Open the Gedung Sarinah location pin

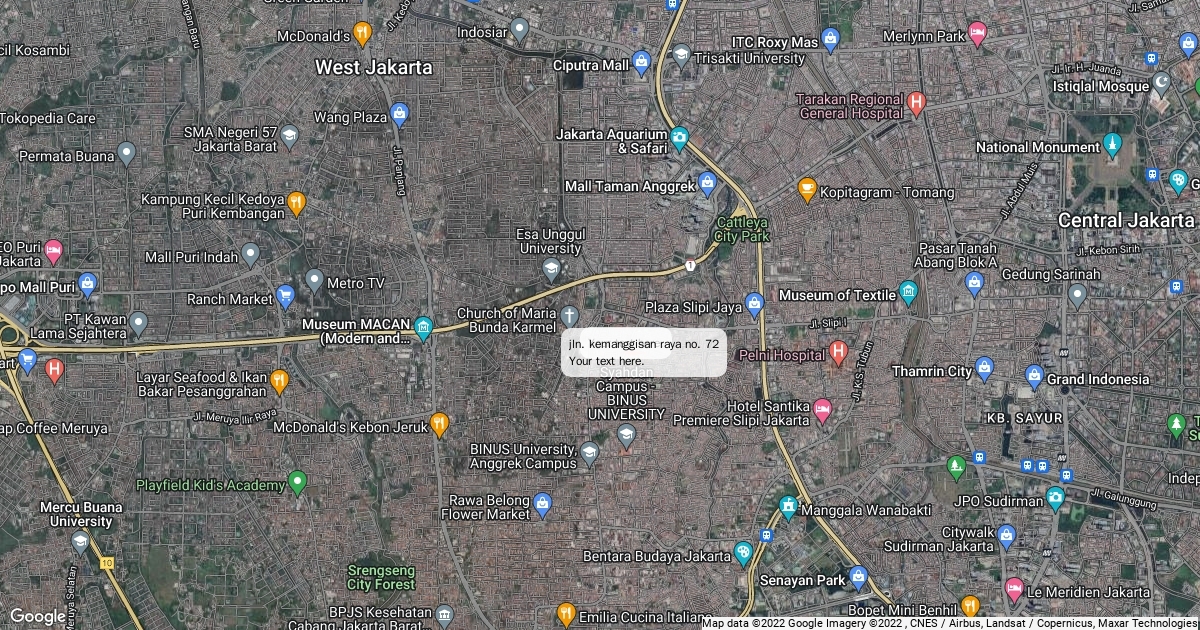point(1077,296)
